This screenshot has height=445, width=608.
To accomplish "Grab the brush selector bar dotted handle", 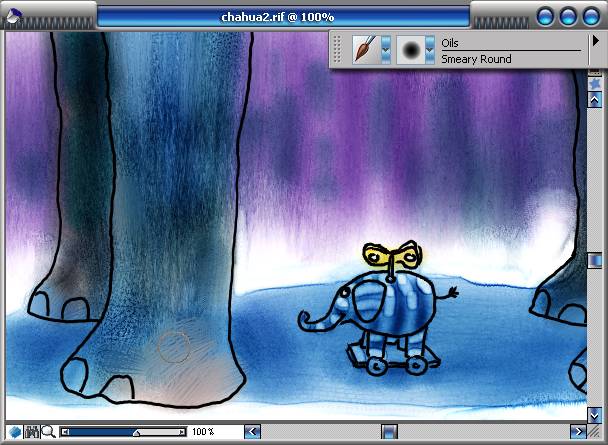I will (x=337, y=50).
